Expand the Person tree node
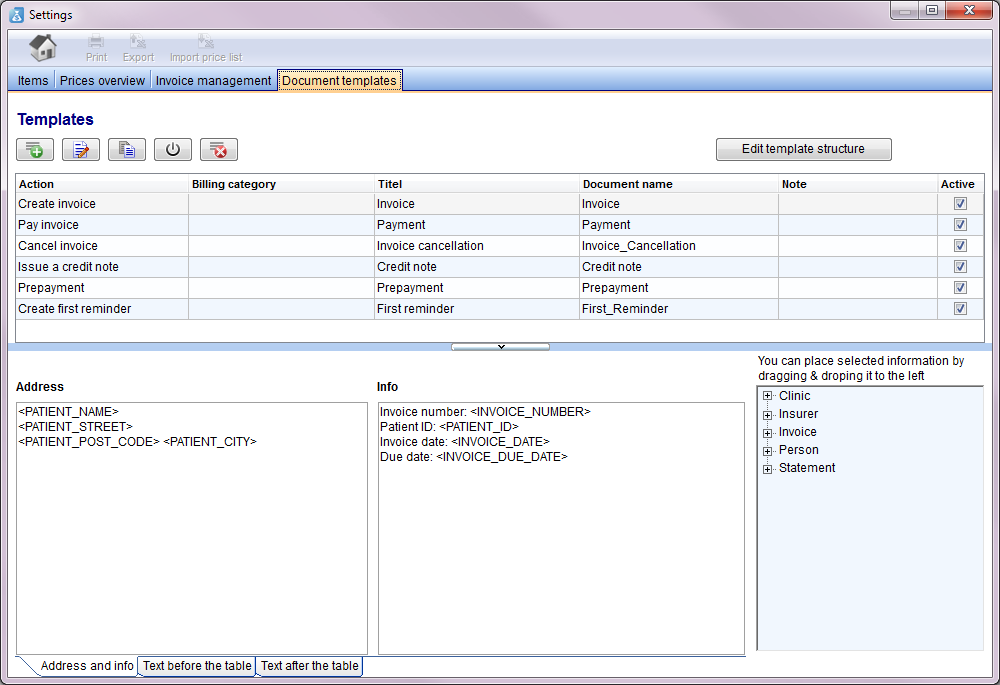 point(767,450)
